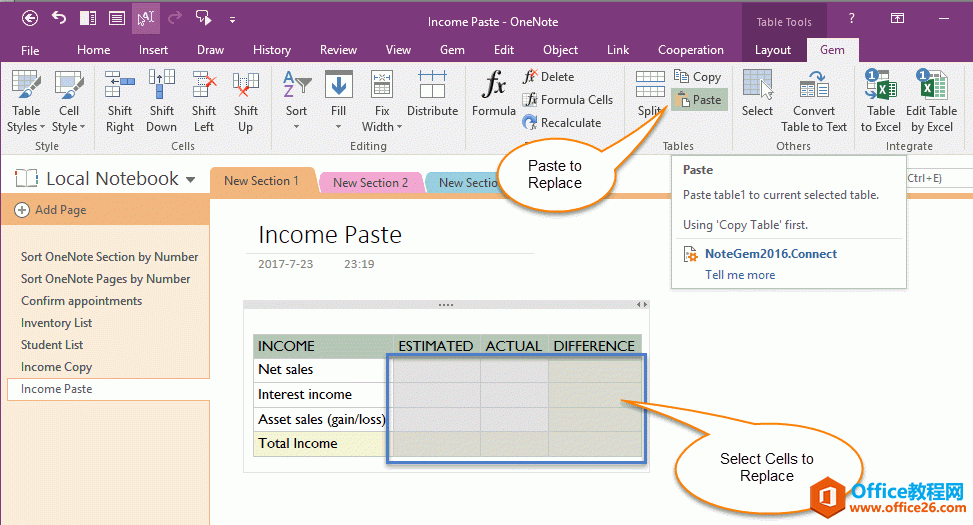The width and height of the screenshot is (973, 525).
Task: Click Recalculate formulas
Action: [562, 123]
